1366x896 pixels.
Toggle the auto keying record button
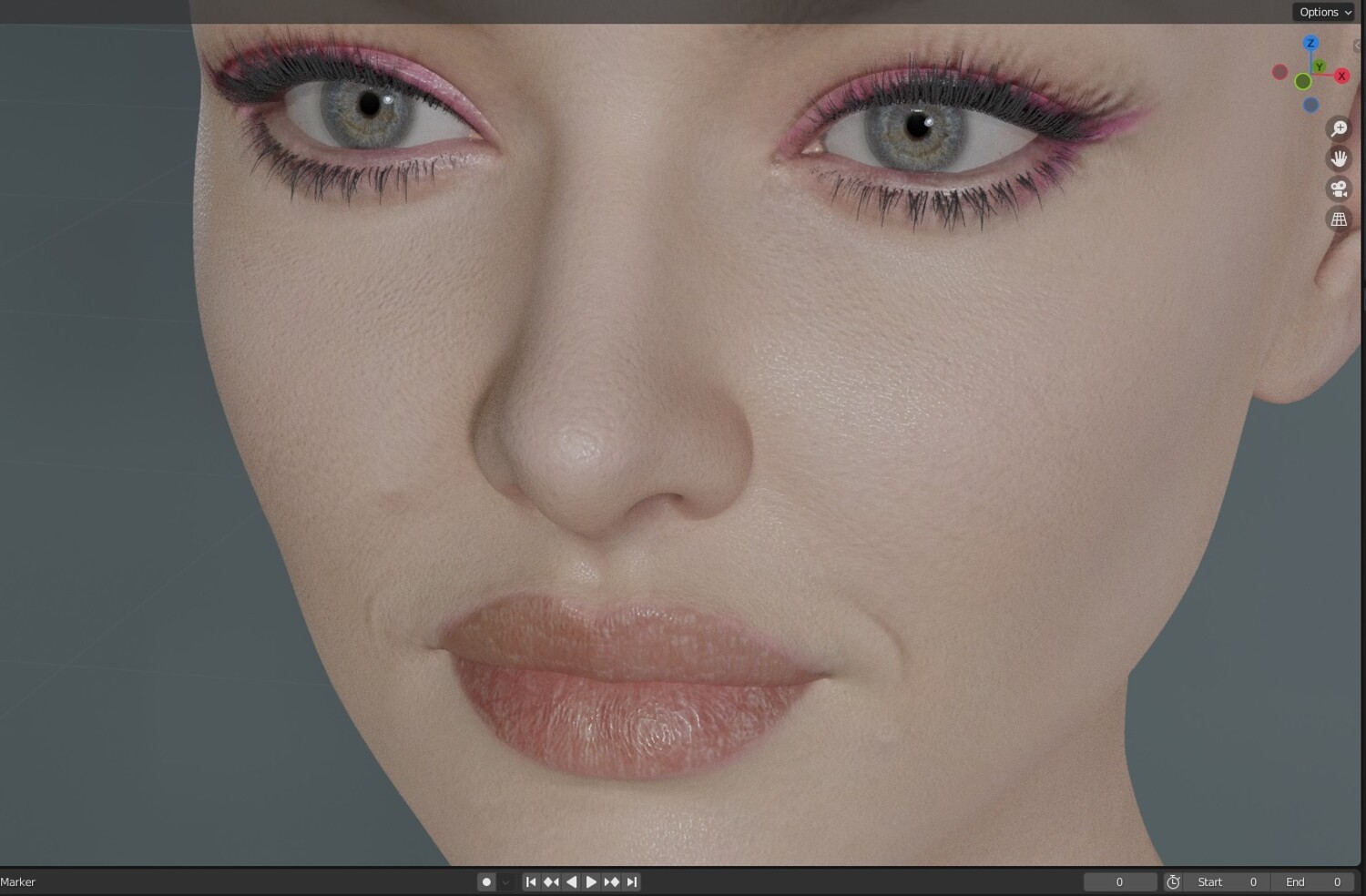(x=486, y=881)
